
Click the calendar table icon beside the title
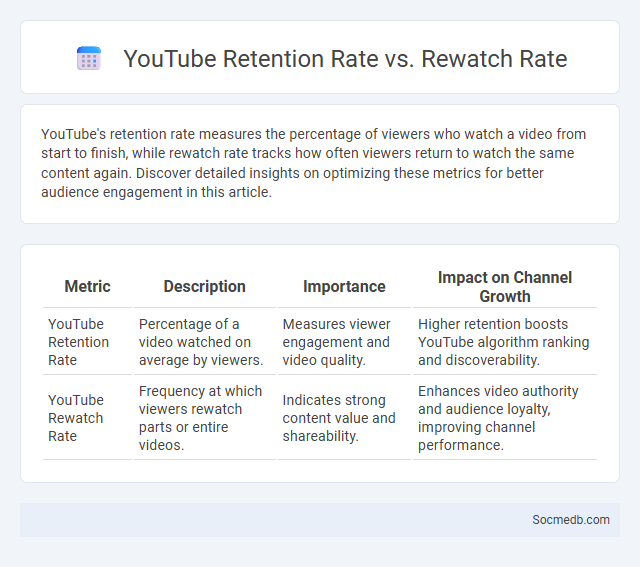coord(89,58)
